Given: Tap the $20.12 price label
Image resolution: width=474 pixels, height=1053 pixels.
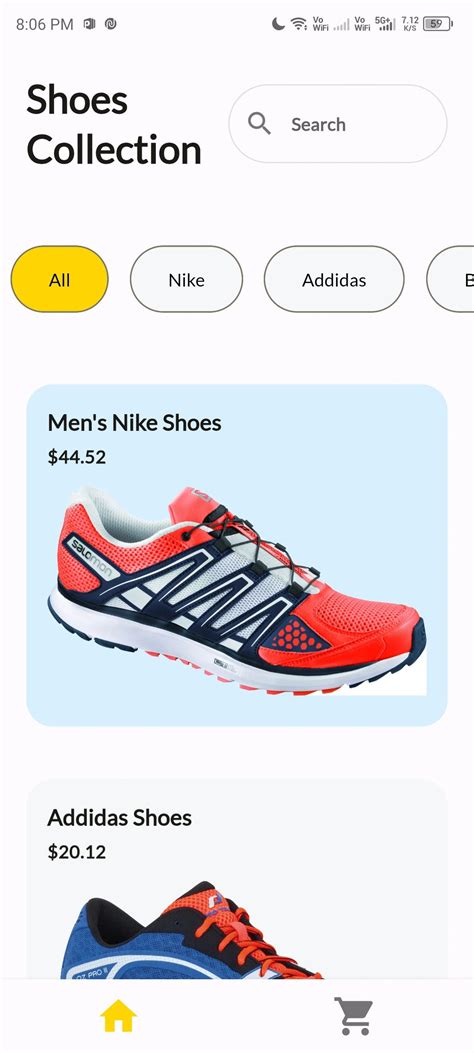Looking at the screenshot, I should pyautogui.click(x=77, y=852).
